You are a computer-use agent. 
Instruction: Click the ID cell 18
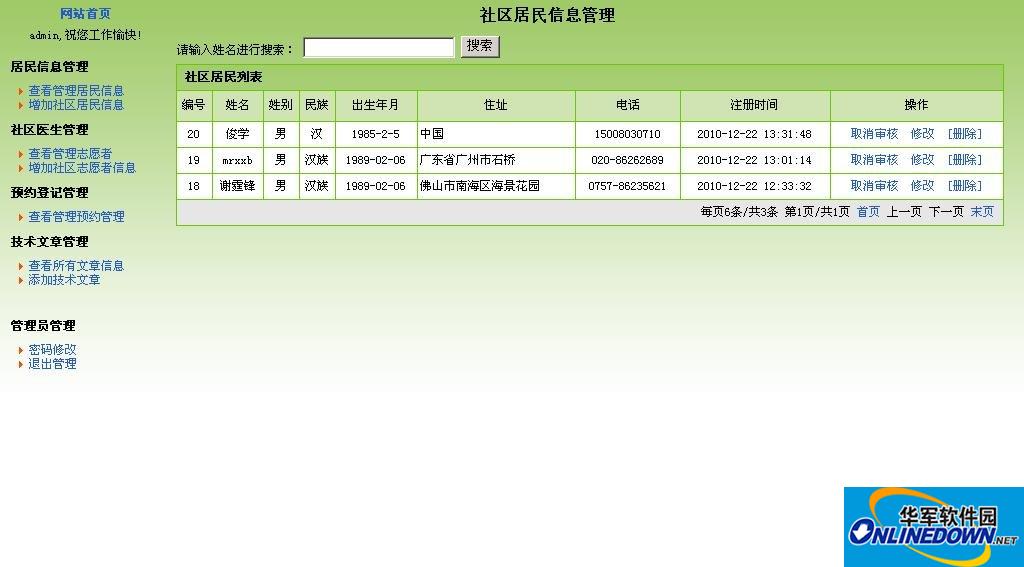click(x=193, y=187)
